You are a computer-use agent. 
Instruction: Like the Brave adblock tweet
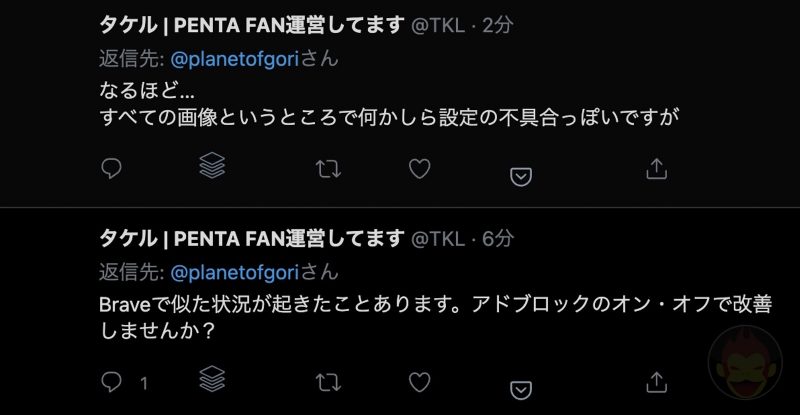(x=421, y=381)
